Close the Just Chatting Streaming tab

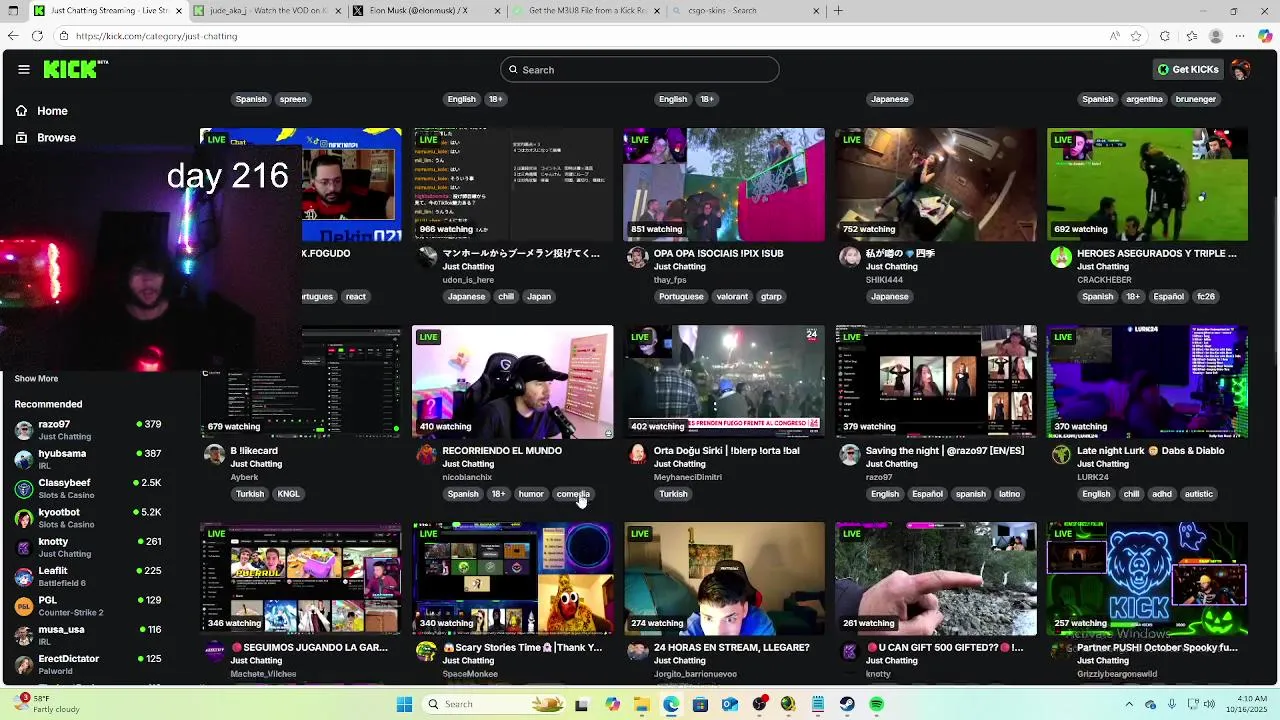(179, 11)
